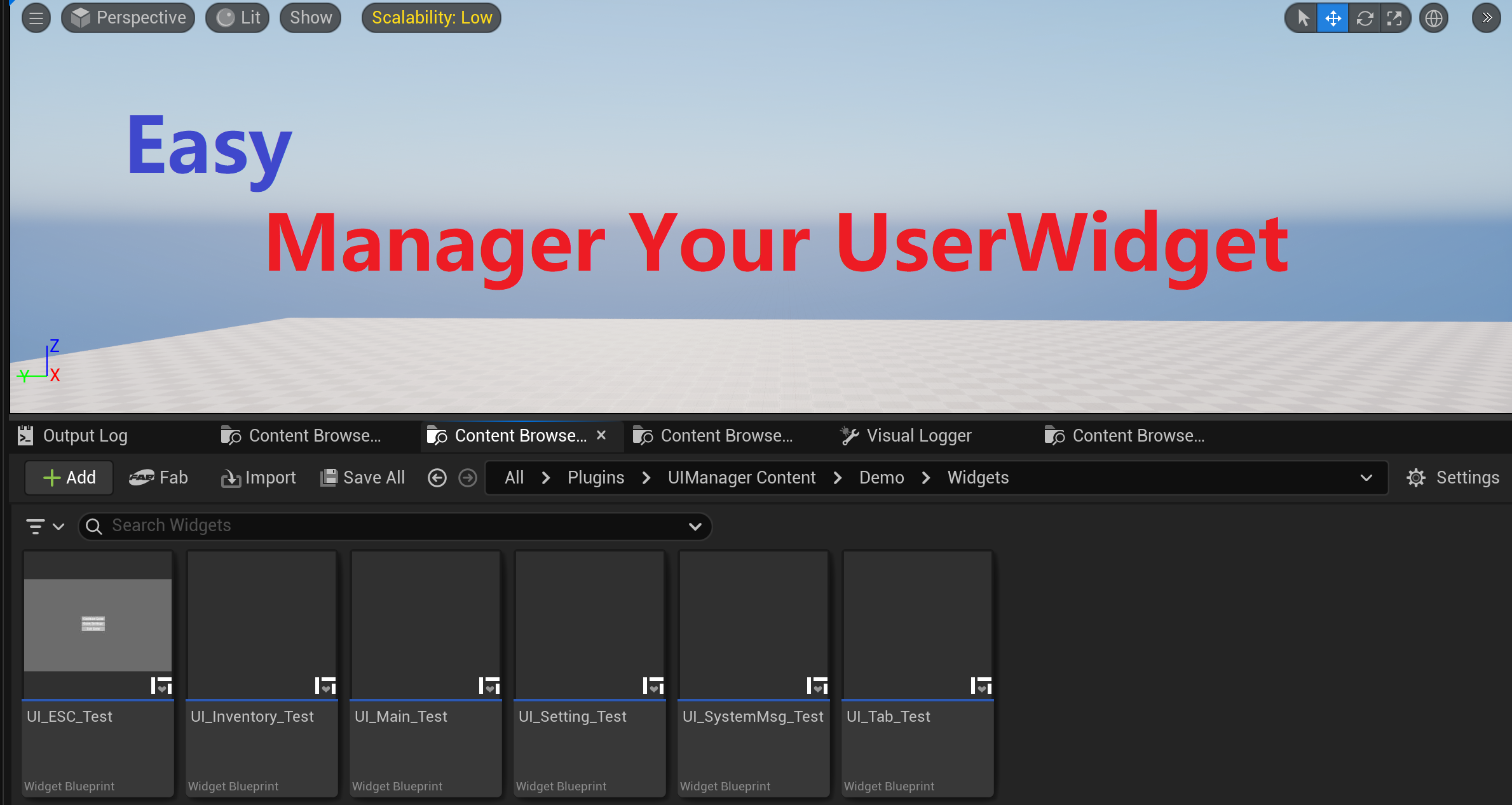This screenshot has width=1512, height=805.
Task: Open the Show flags menu
Action: 311,18
